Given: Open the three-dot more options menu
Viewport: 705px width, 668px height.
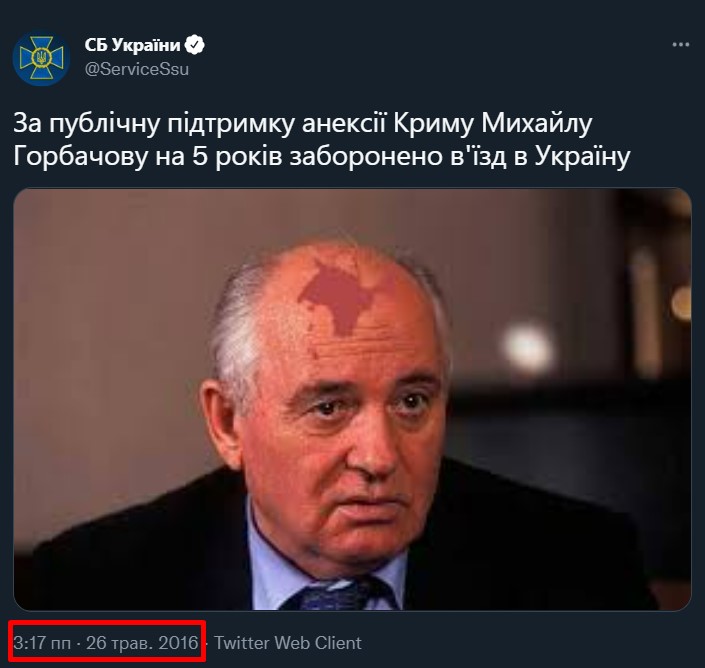Looking at the screenshot, I should coord(680,45).
